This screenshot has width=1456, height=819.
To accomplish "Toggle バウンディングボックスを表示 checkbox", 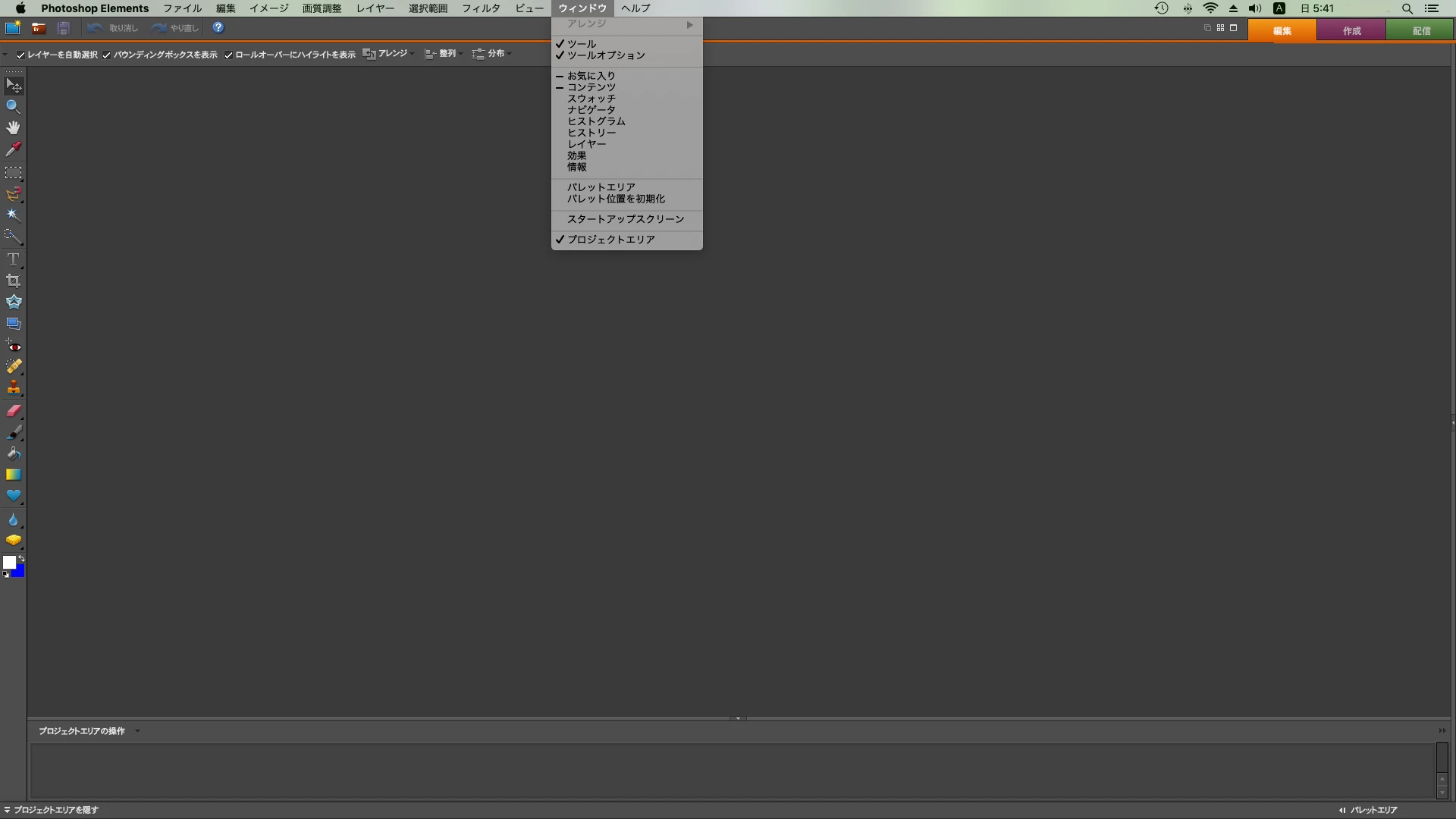I will click(x=107, y=55).
